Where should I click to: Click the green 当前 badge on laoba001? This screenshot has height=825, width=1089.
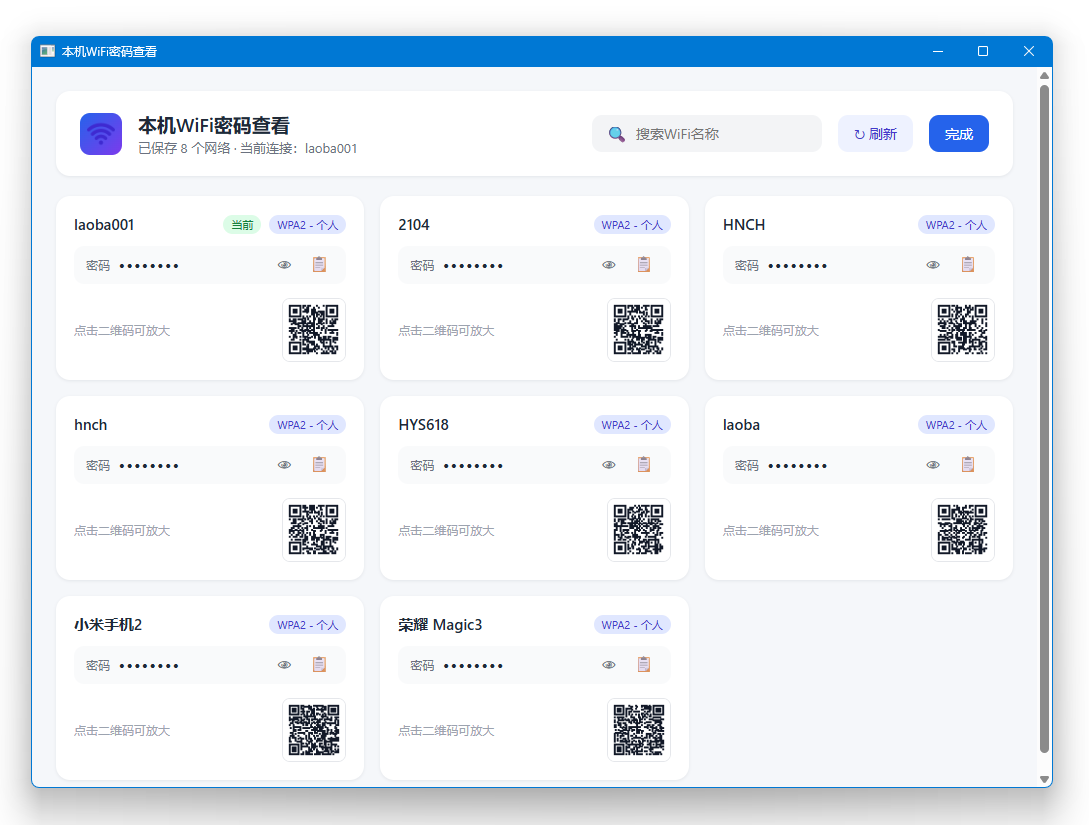coord(242,225)
